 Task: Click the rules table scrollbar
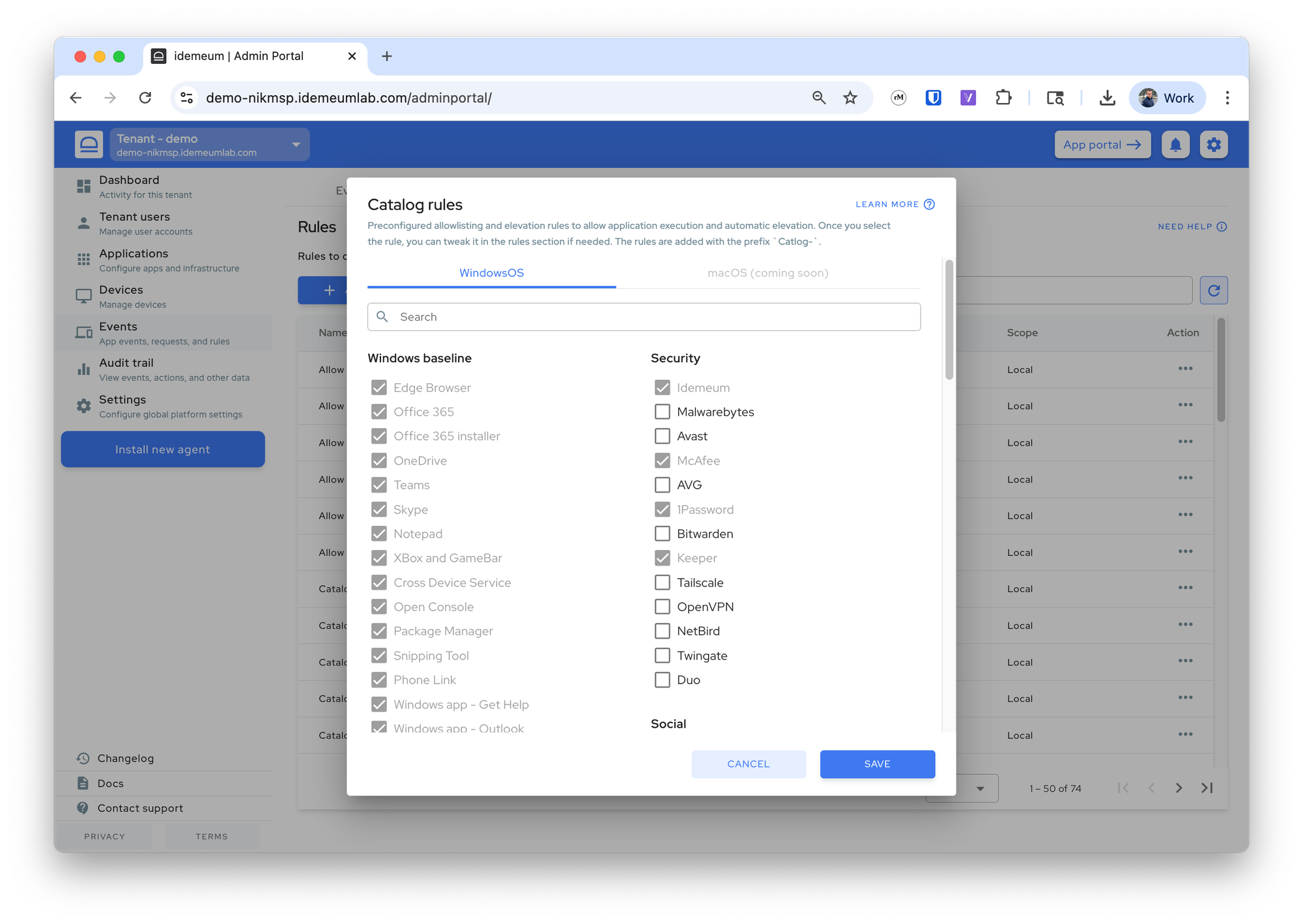click(x=1221, y=369)
